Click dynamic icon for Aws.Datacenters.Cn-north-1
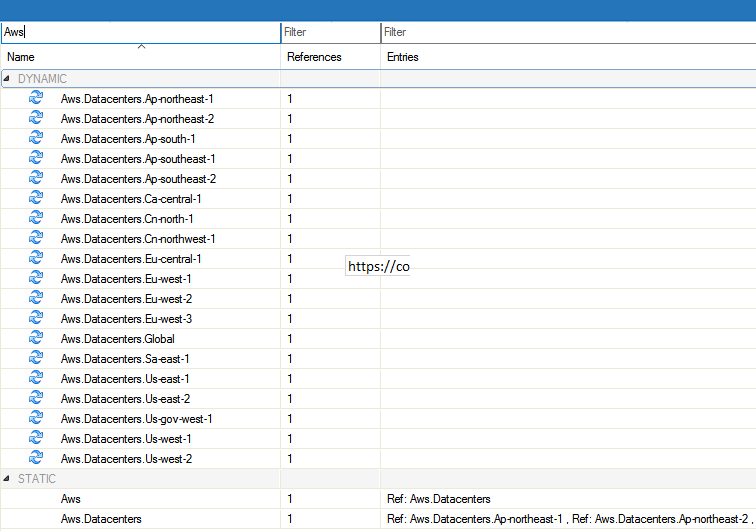This screenshot has height=531, width=756. [x=36, y=218]
